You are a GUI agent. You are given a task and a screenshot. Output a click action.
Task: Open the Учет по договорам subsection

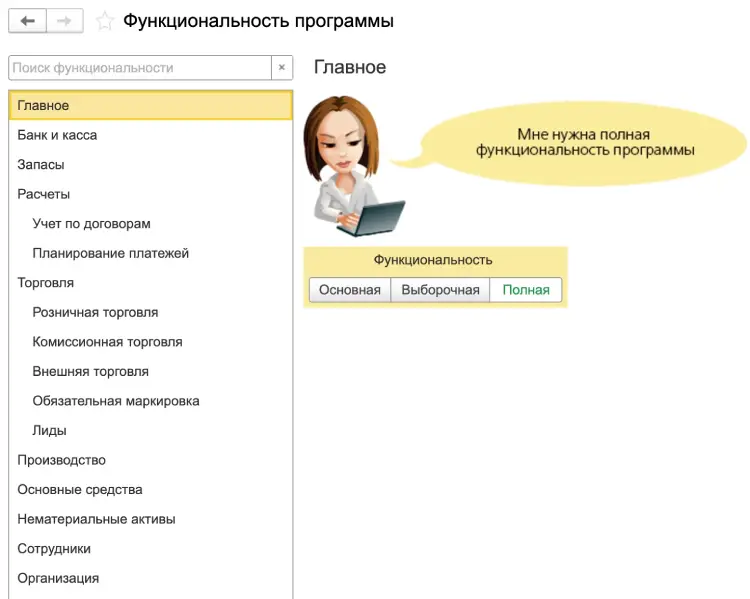click(x=91, y=224)
